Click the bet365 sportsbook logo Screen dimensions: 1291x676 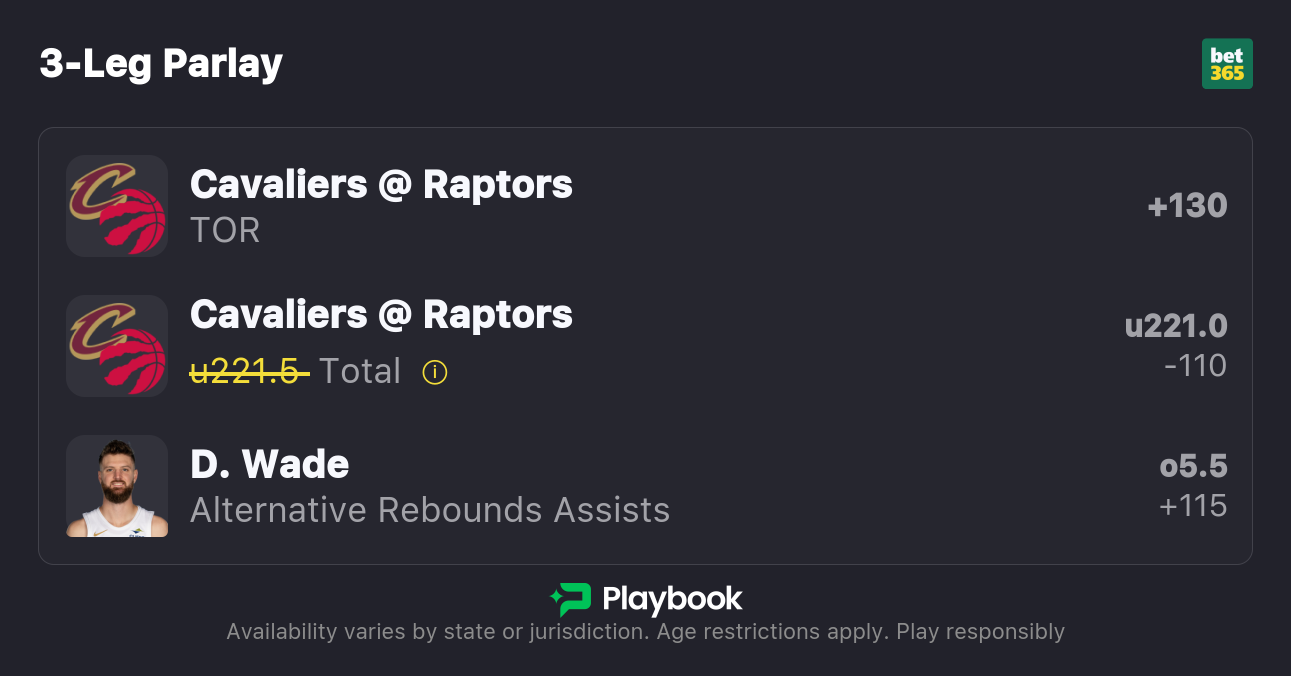[x=1227, y=64]
